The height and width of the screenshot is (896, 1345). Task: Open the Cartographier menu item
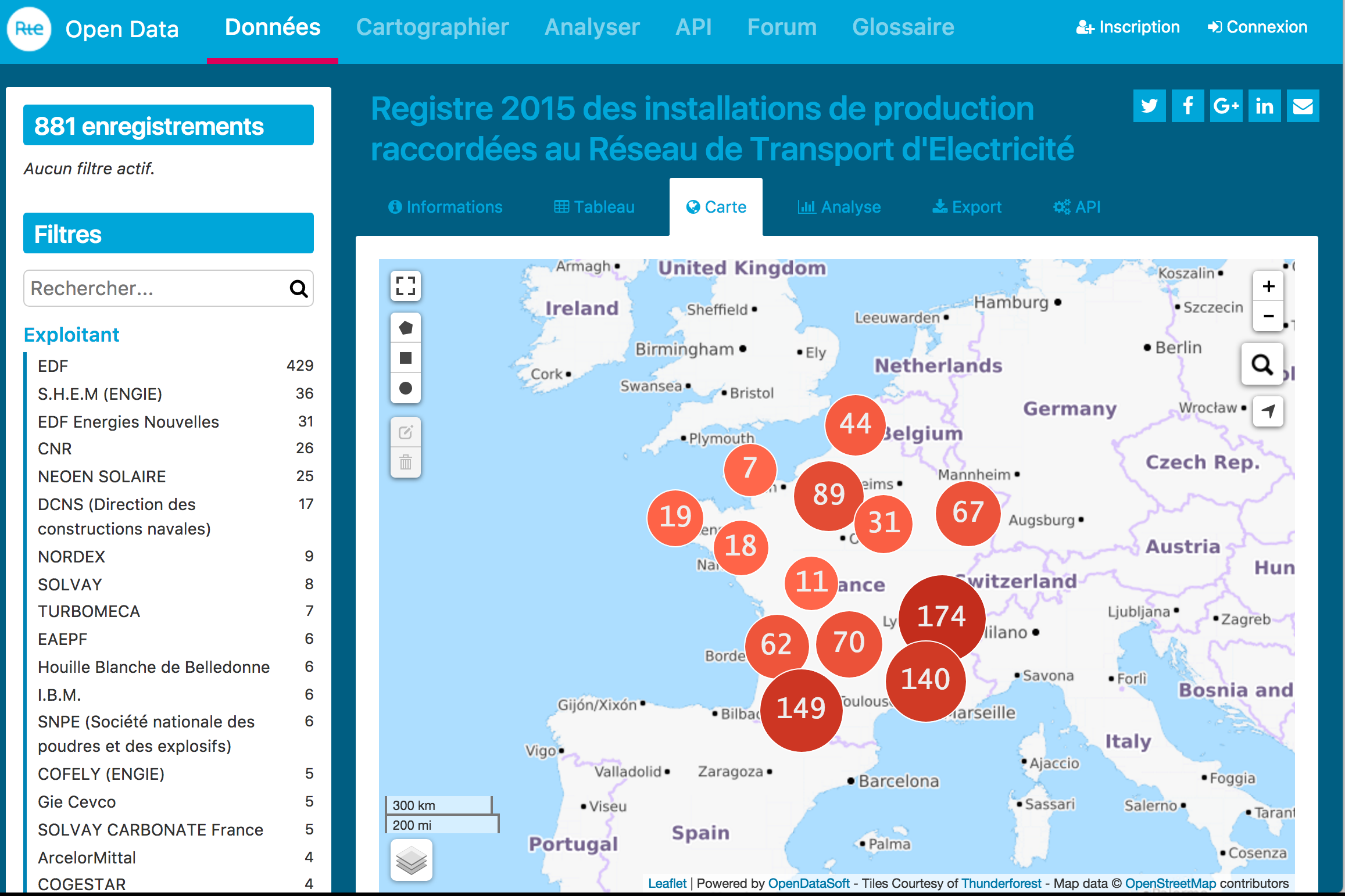[432, 27]
